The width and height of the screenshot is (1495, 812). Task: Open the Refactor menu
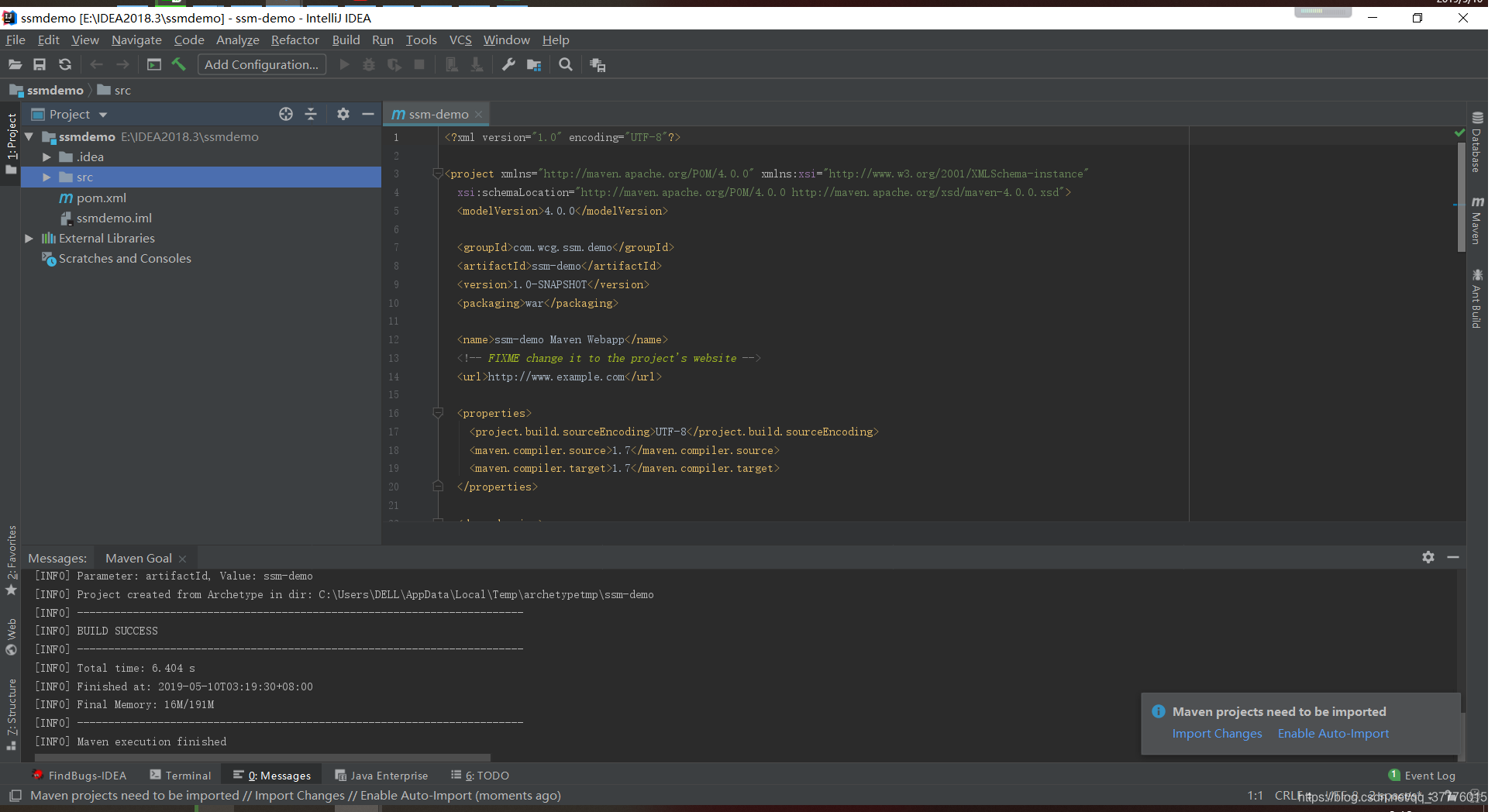295,40
